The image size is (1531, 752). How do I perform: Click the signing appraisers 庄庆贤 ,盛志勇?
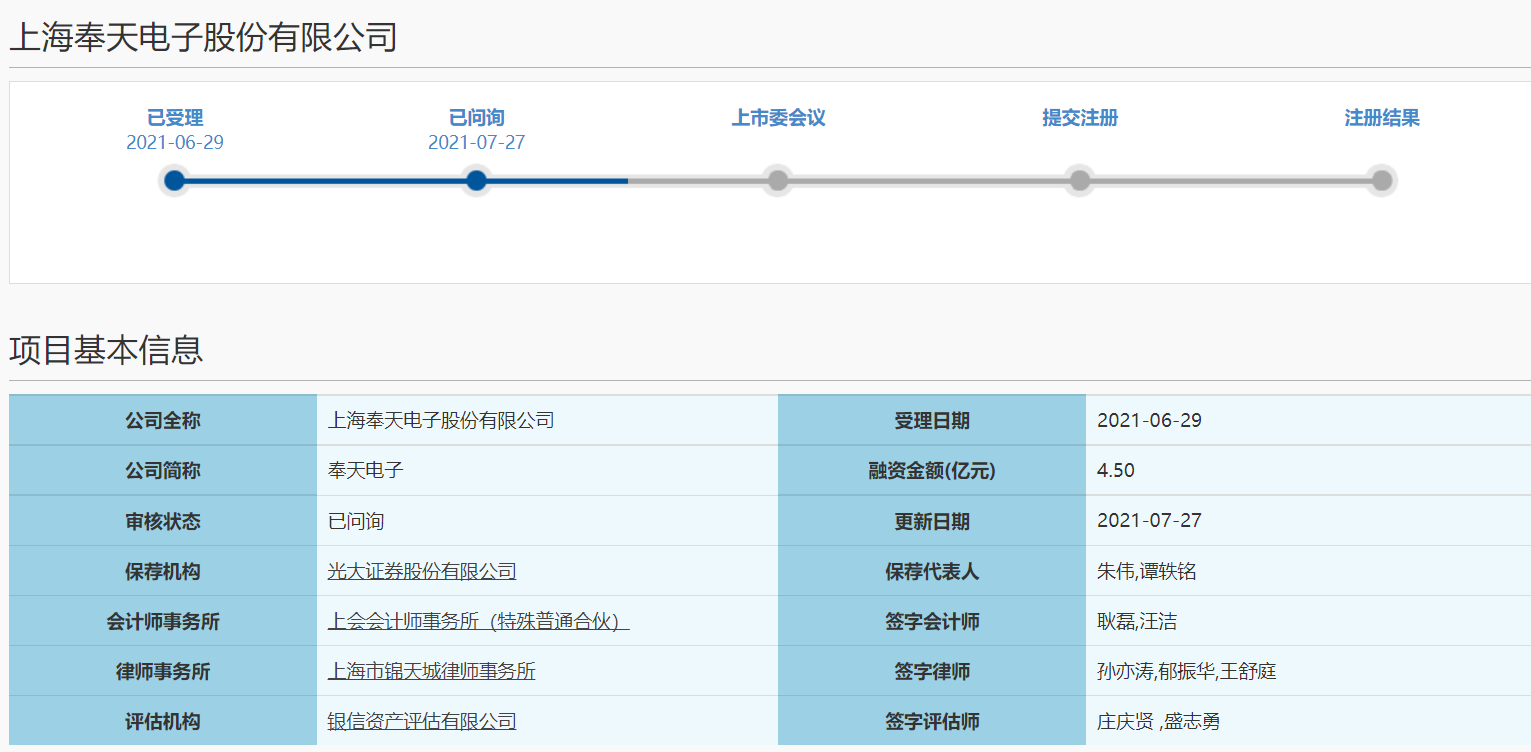coord(1159,722)
